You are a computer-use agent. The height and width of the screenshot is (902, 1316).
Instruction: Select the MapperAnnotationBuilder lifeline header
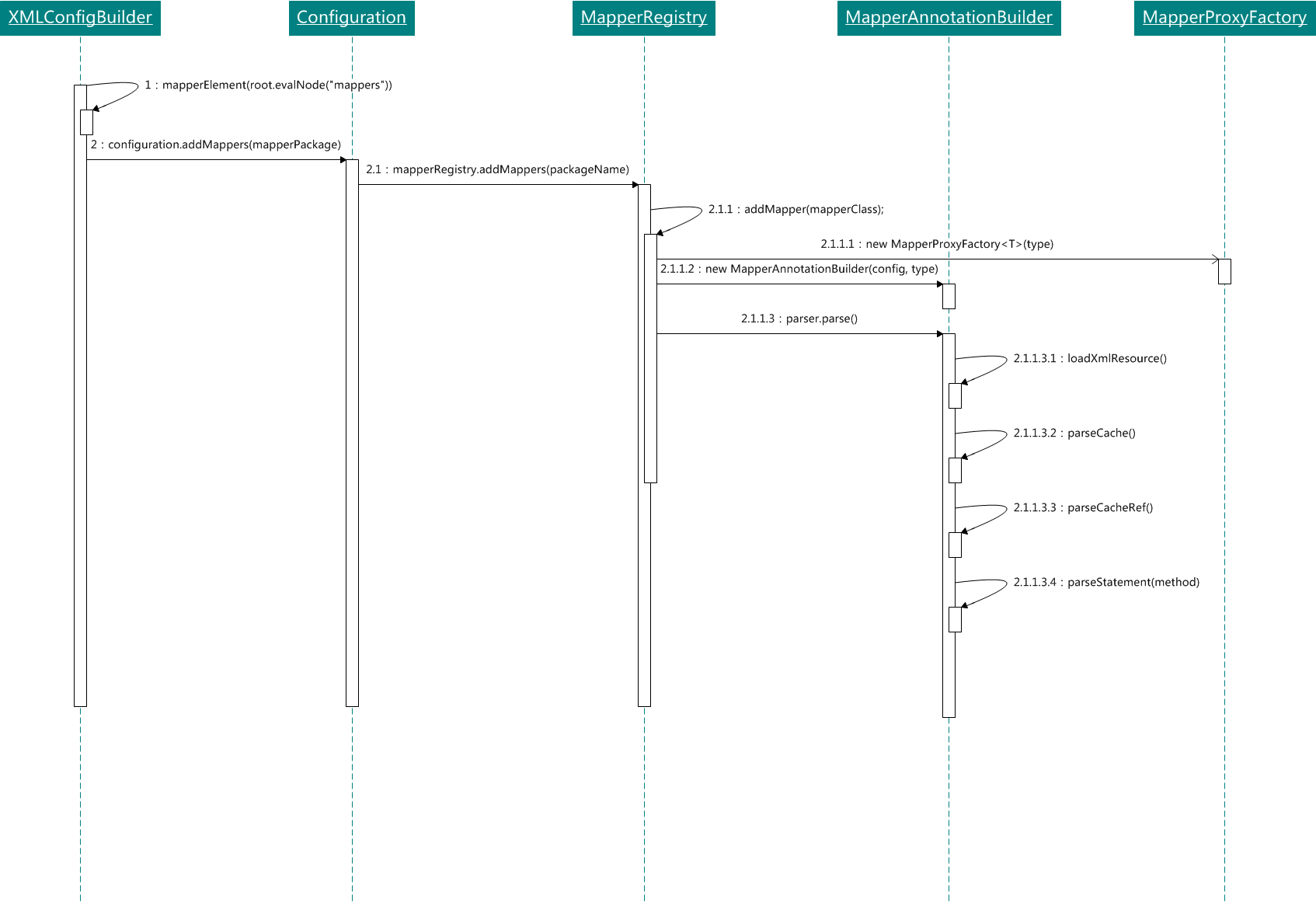(x=949, y=18)
